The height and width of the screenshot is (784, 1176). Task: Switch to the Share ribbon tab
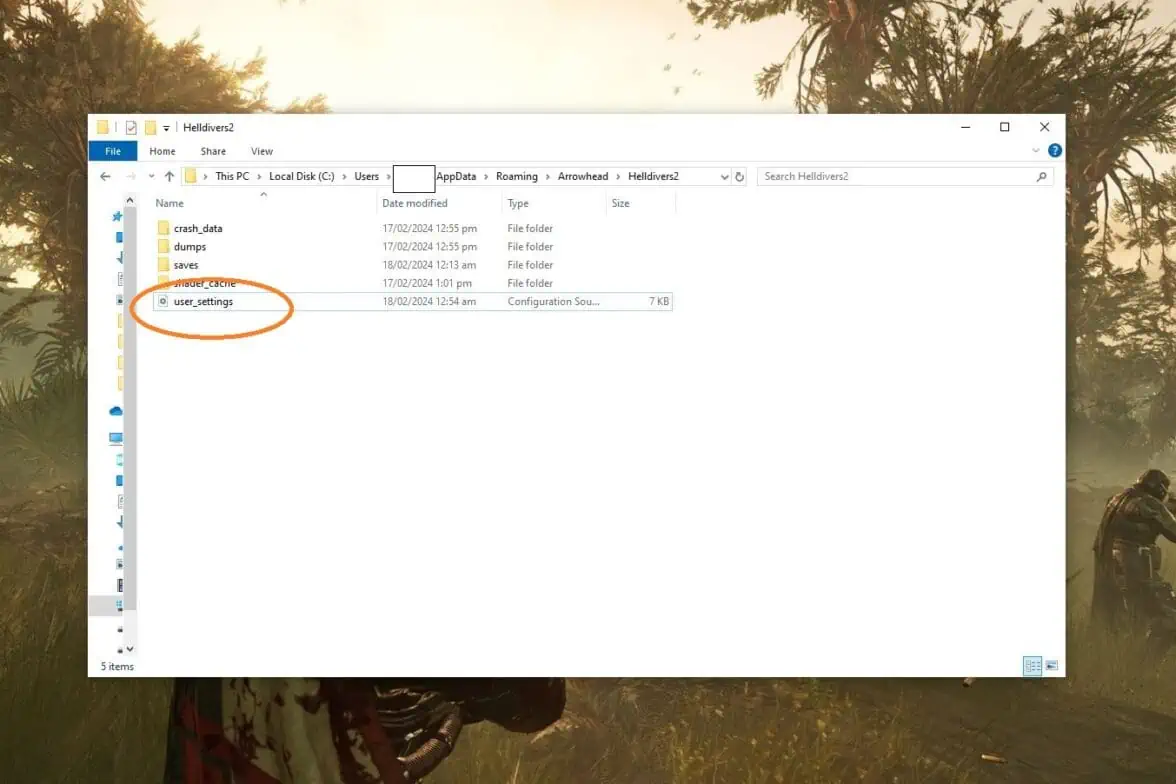click(x=213, y=151)
